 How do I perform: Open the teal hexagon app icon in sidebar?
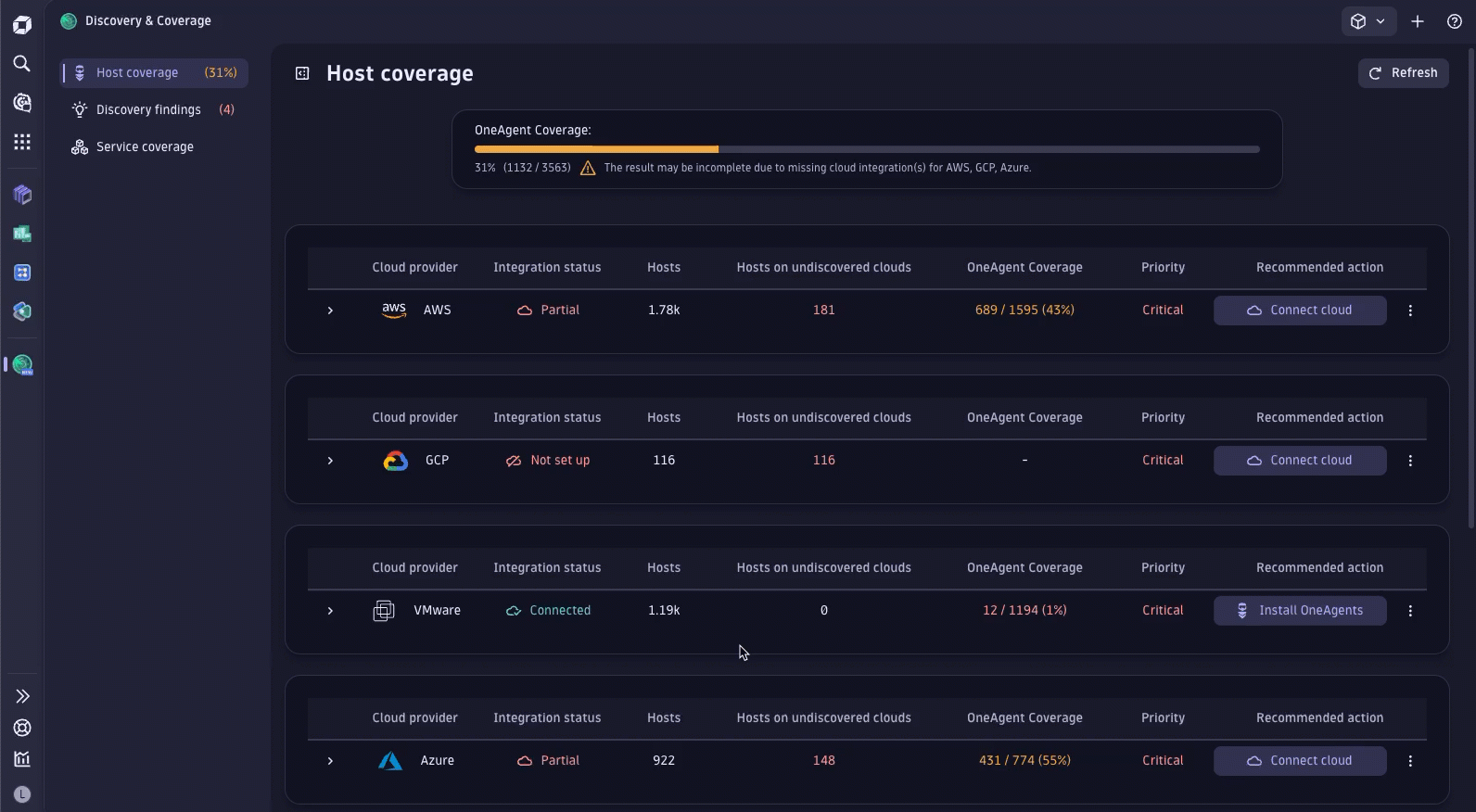tap(22, 311)
